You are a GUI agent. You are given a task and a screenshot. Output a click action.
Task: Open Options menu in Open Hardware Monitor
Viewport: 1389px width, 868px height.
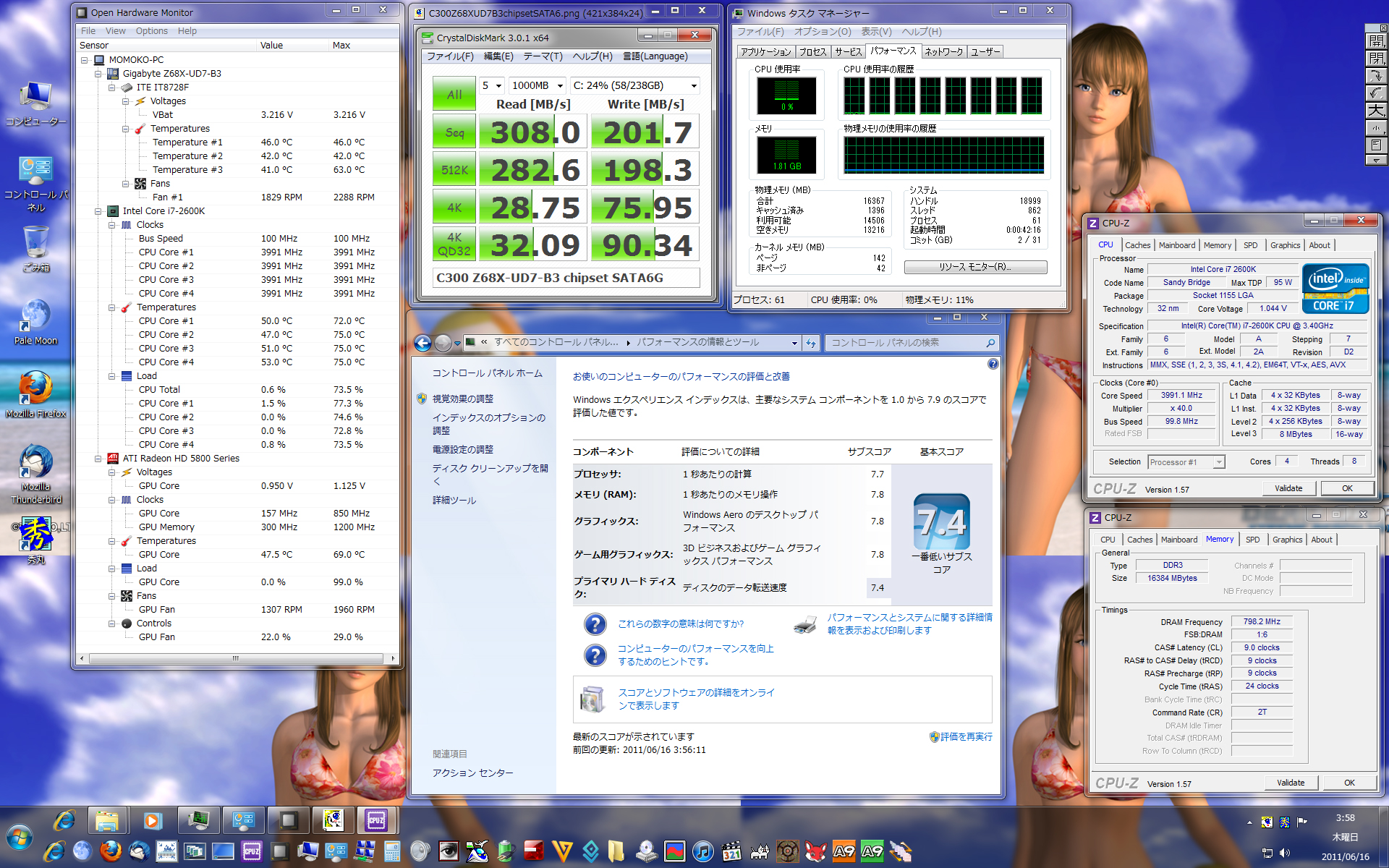151,31
